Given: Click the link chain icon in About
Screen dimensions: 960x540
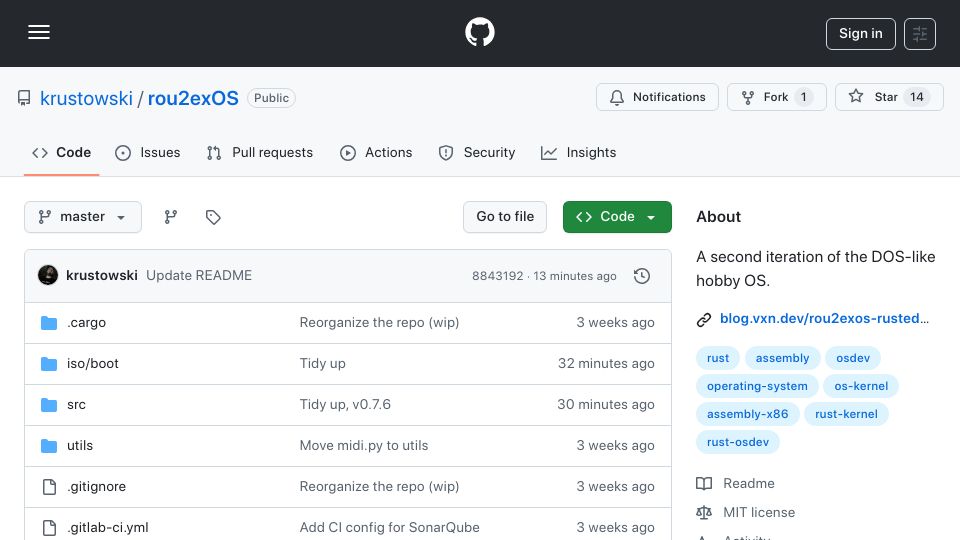Looking at the screenshot, I should [x=704, y=320].
